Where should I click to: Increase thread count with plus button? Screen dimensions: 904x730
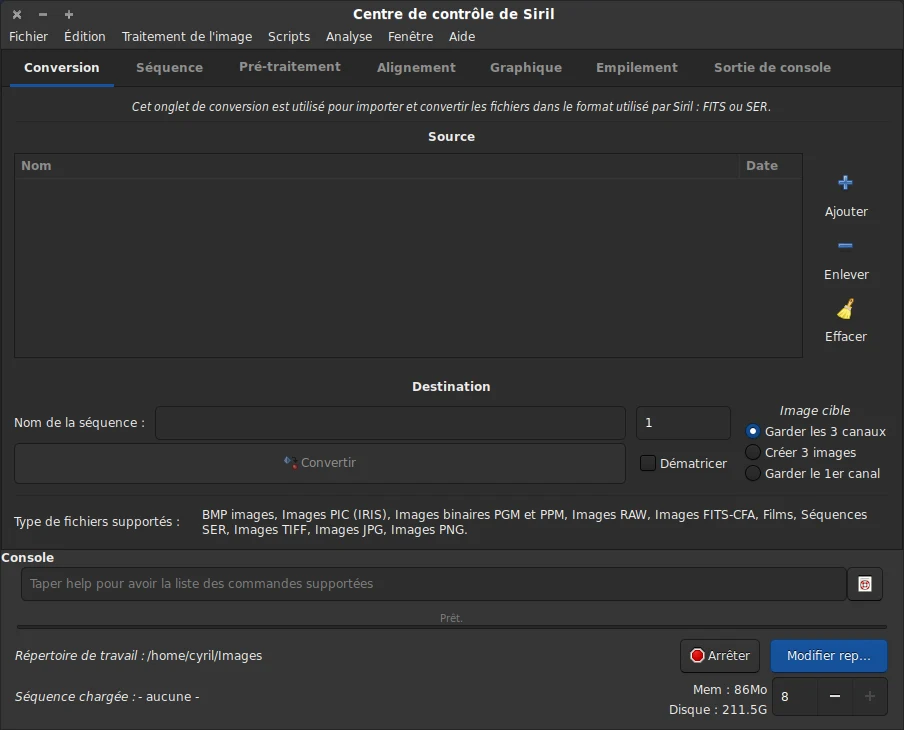[x=869, y=697]
